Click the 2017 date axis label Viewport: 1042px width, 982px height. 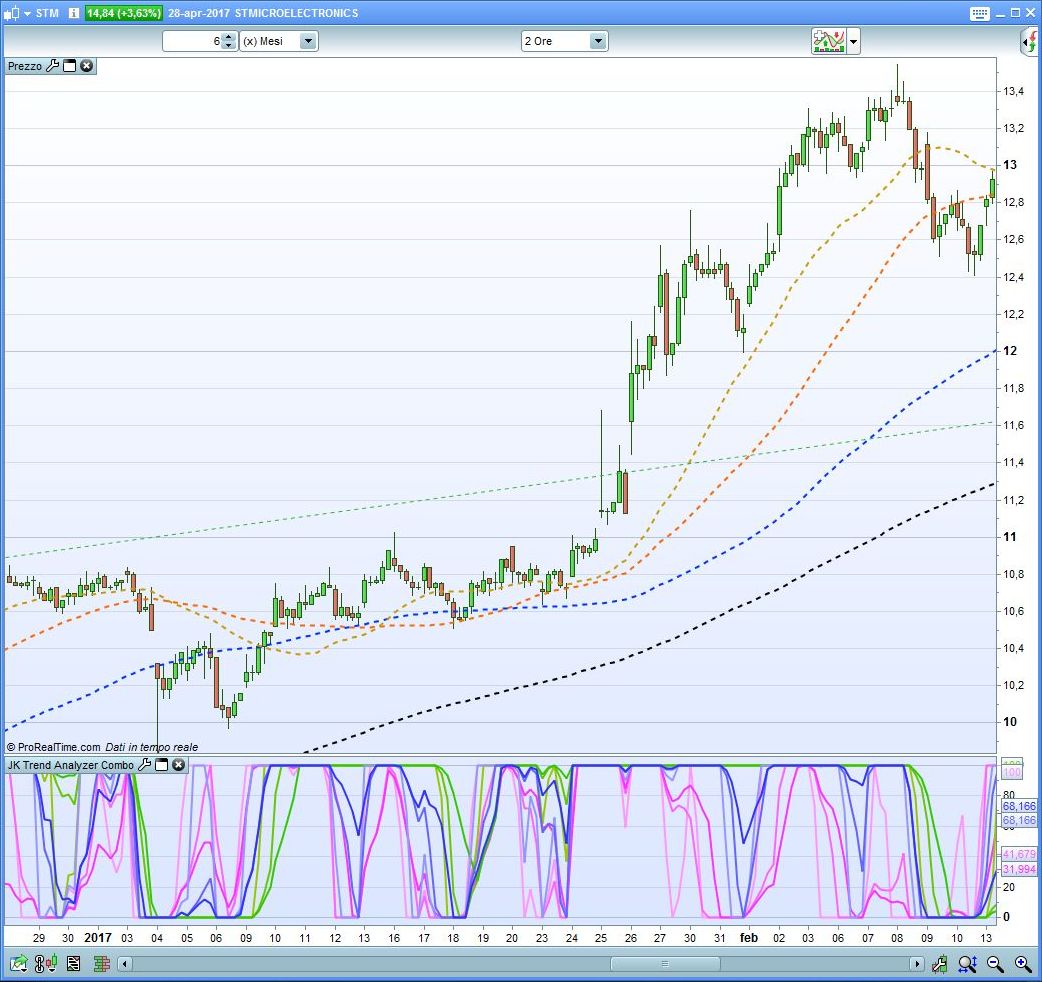[98, 937]
